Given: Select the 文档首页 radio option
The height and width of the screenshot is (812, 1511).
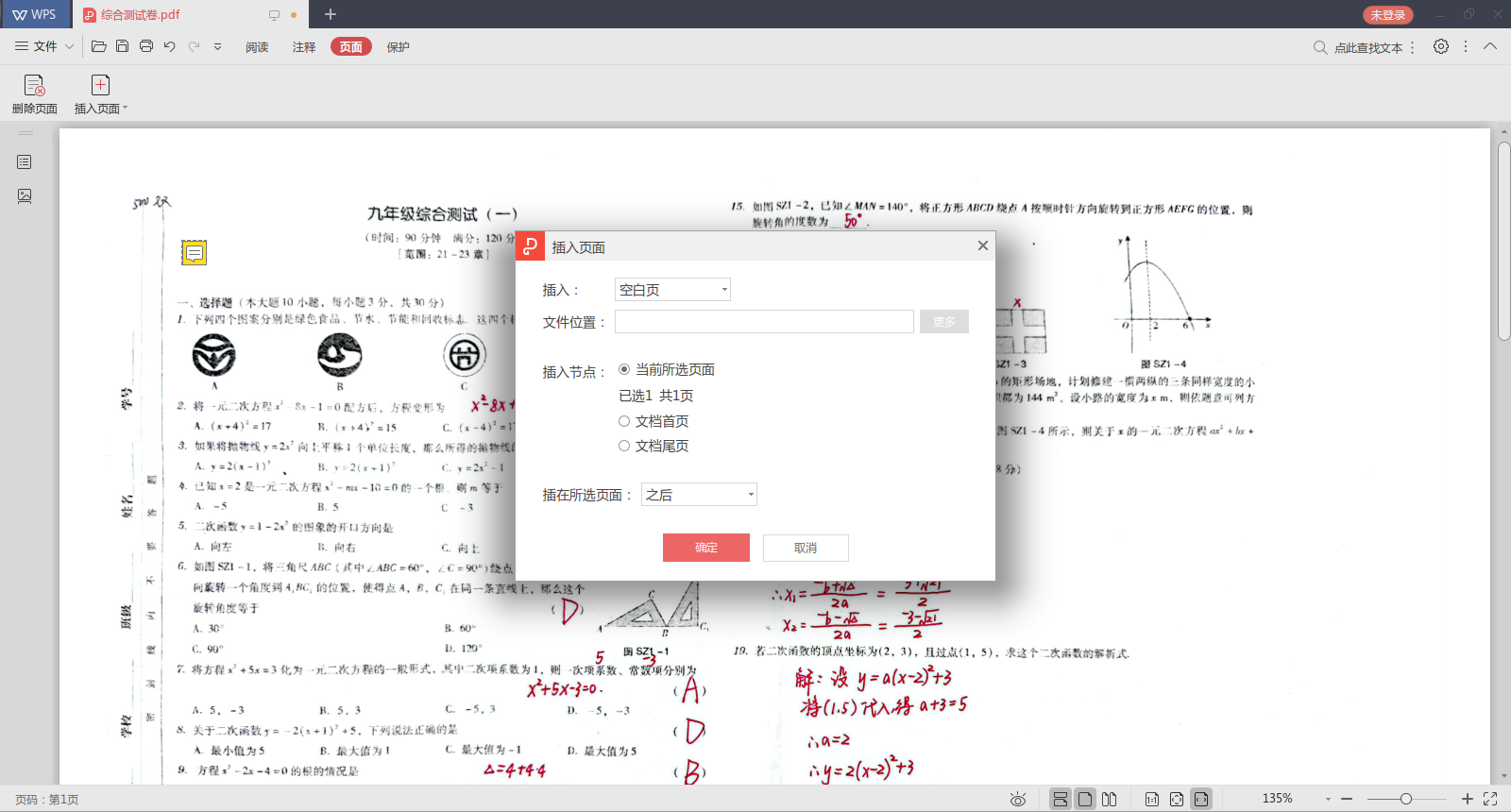Looking at the screenshot, I should coord(624,421).
